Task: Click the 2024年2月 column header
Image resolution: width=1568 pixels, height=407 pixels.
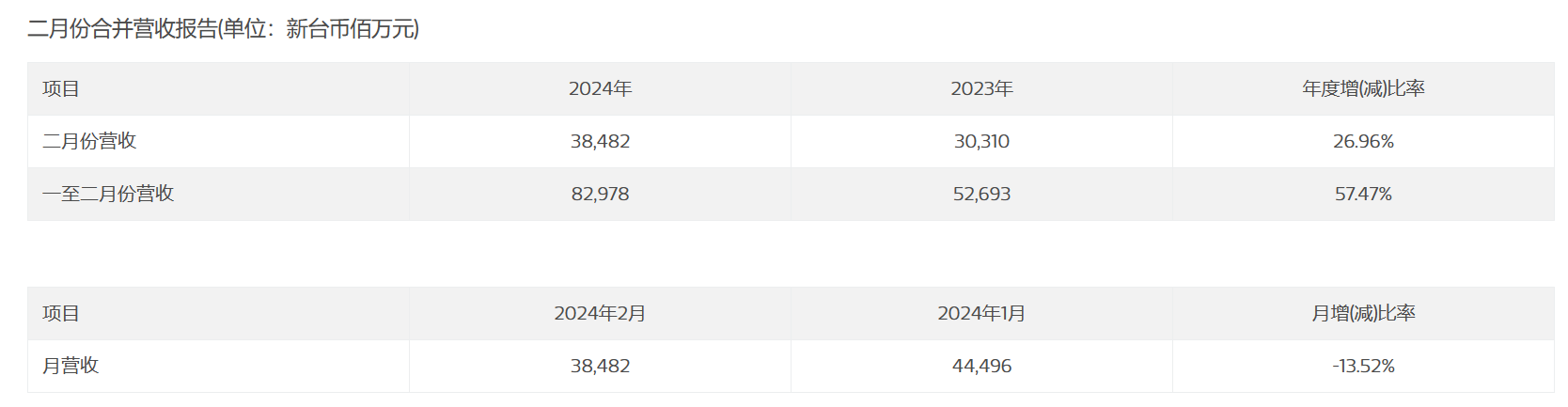Action: point(600,314)
